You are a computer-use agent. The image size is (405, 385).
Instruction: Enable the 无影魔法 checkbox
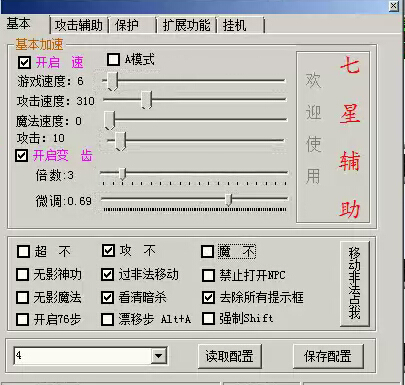coord(22,297)
